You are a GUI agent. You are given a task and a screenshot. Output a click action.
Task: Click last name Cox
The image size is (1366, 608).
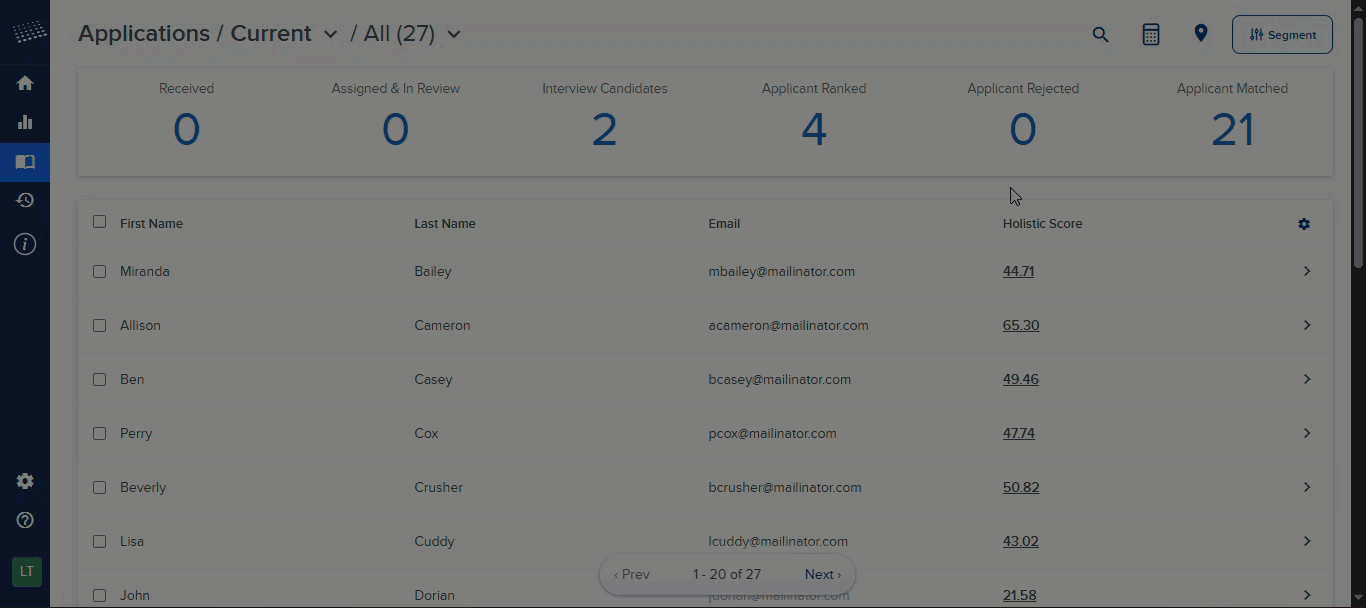(426, 433)
